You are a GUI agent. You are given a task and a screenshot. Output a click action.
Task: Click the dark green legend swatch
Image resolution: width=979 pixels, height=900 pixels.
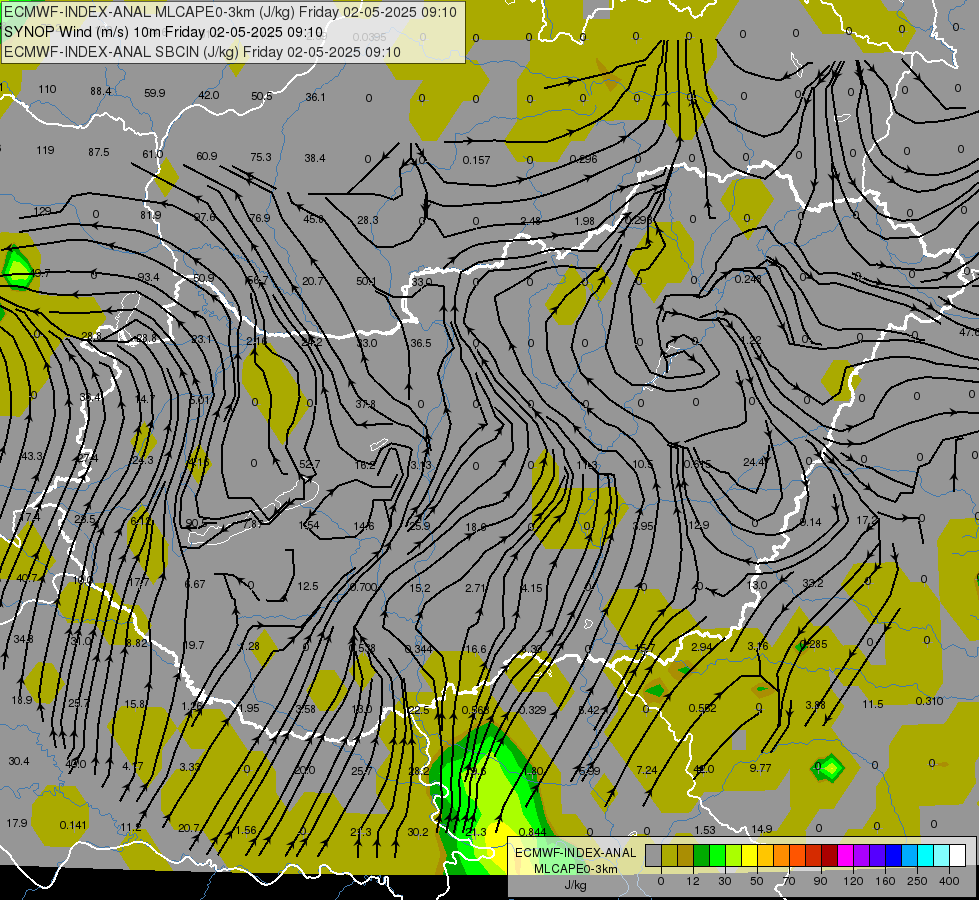click(702, 855)
